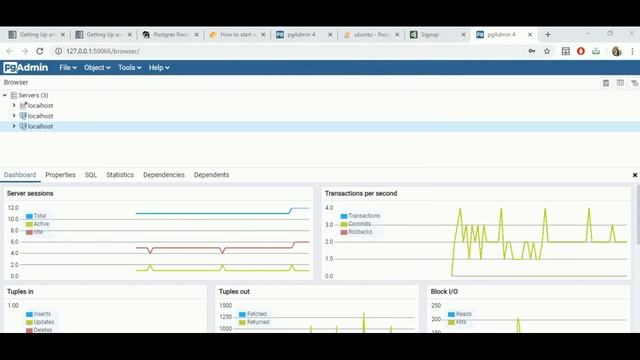This screenshot has height=360, width=640.
Task: Go back with the browser back arrow
Action: coord(10,51)
